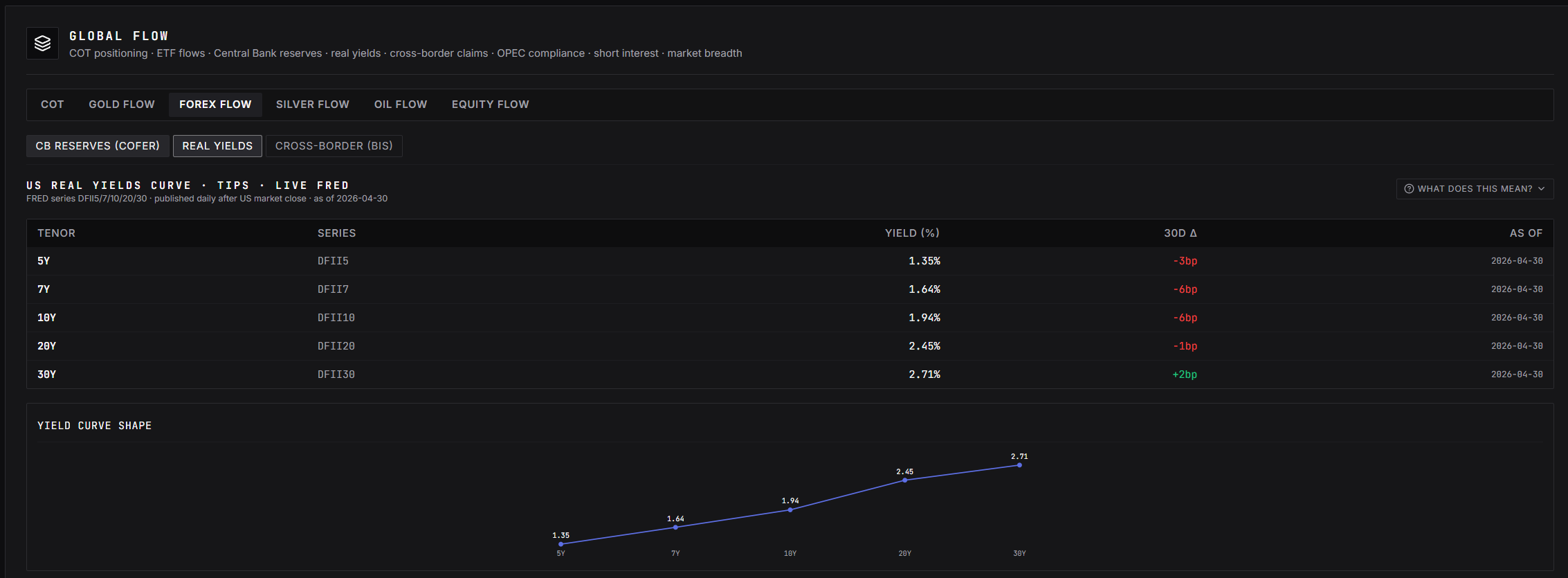Click the 2.45% yield value
Screen dimensions: 1568x578
924,346
